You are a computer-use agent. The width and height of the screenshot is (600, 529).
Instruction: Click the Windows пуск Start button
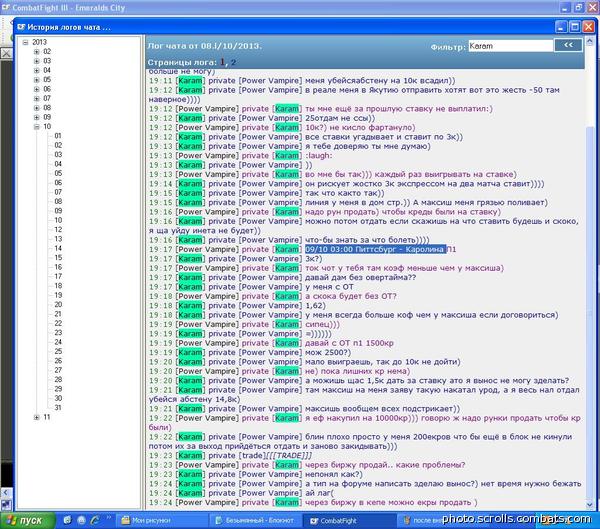26,521
